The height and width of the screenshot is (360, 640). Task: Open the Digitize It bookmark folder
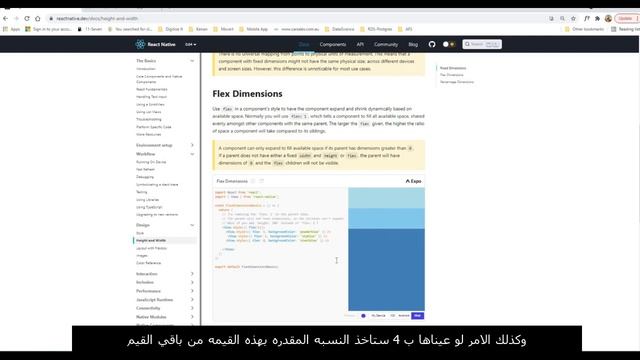pyautogui.click(x=171, y=29)
